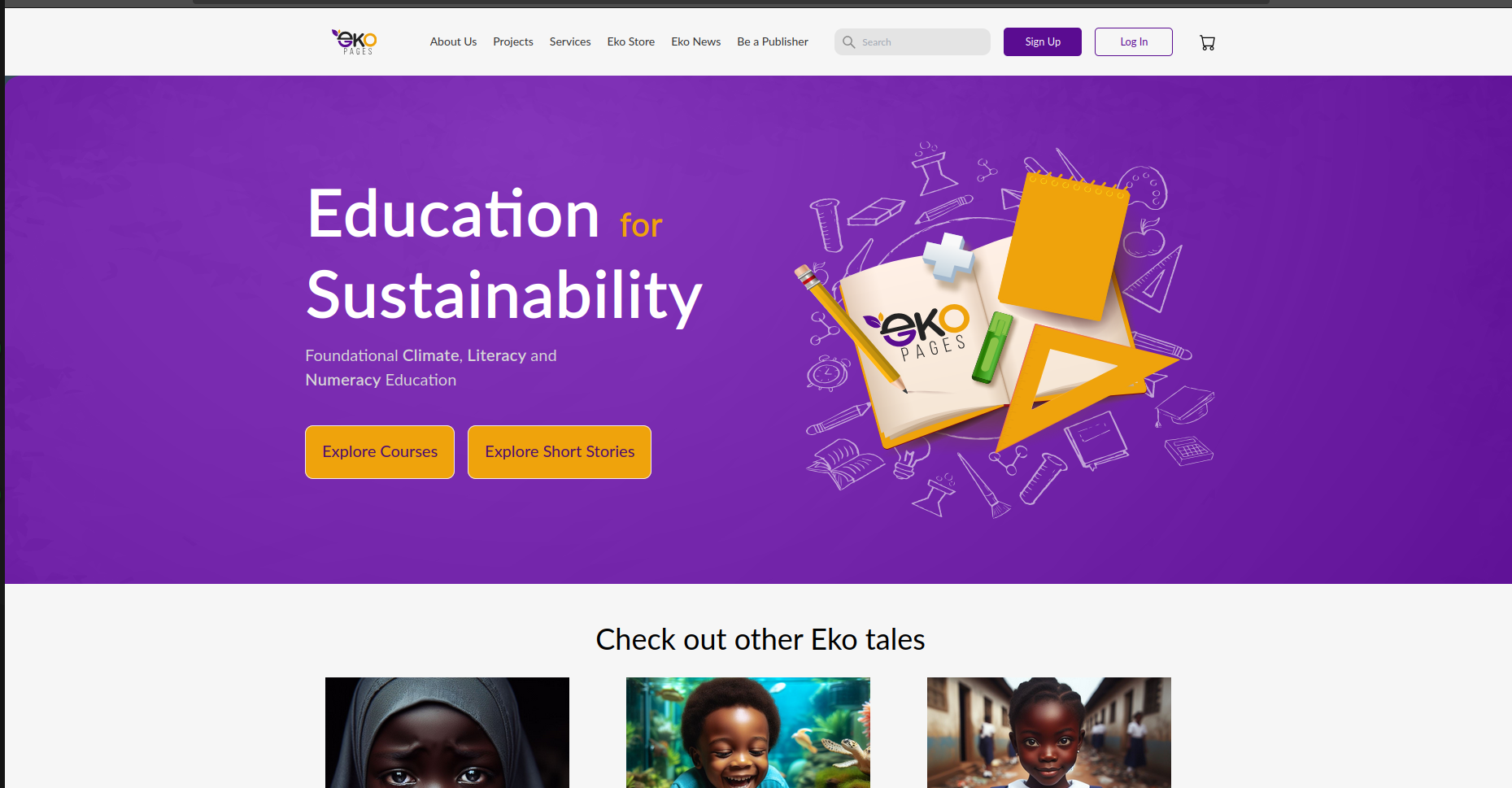Click the Eko Pages logo in navbar
Viewport: 1512px width, 788px height.
tap(355, 41)
